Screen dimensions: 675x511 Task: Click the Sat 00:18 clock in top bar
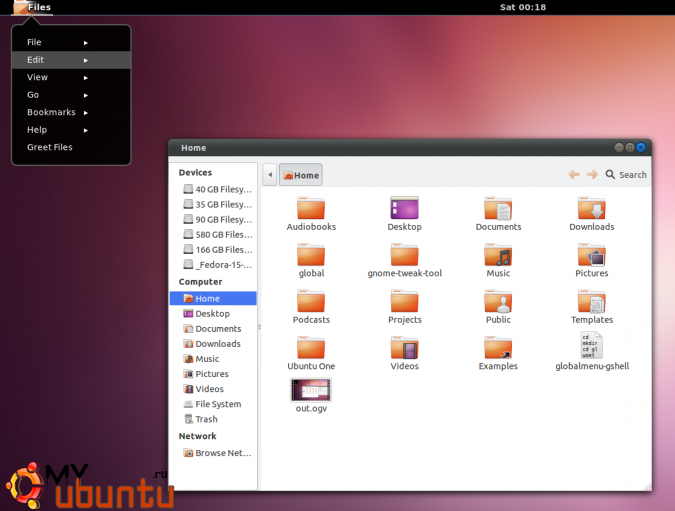[523, 7]
